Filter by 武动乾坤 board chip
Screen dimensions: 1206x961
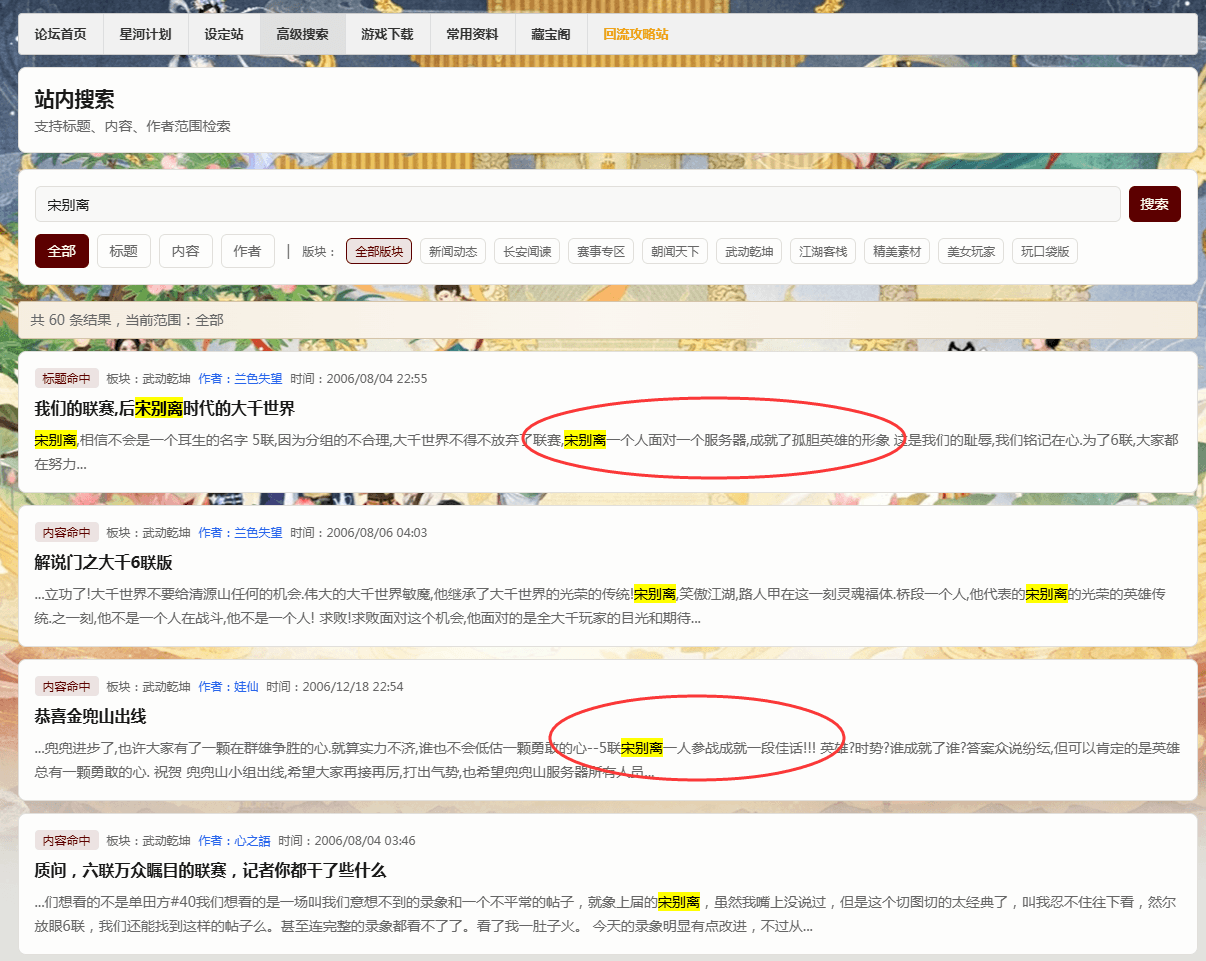749,251
